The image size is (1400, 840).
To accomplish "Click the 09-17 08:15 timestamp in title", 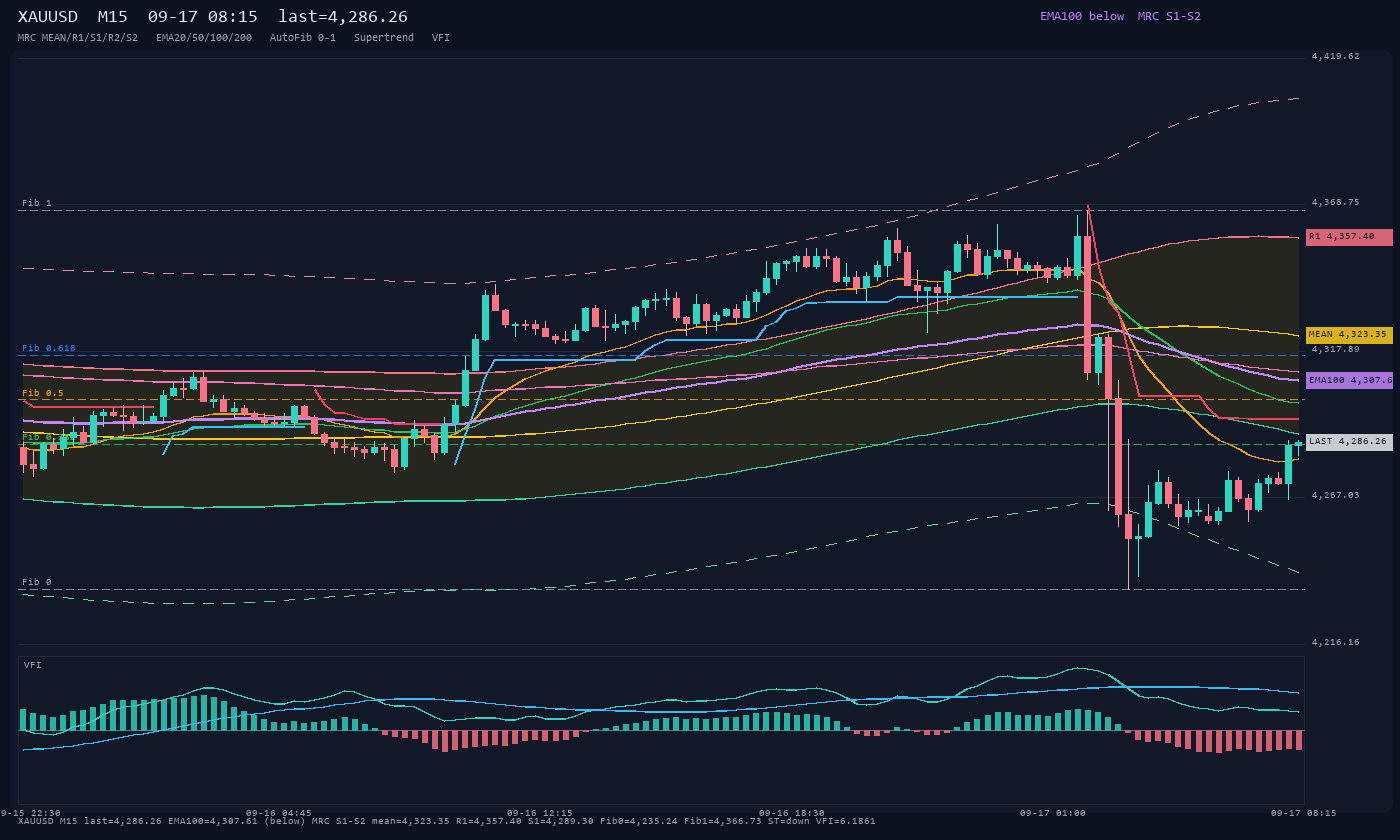I will [x=202, y=17].
